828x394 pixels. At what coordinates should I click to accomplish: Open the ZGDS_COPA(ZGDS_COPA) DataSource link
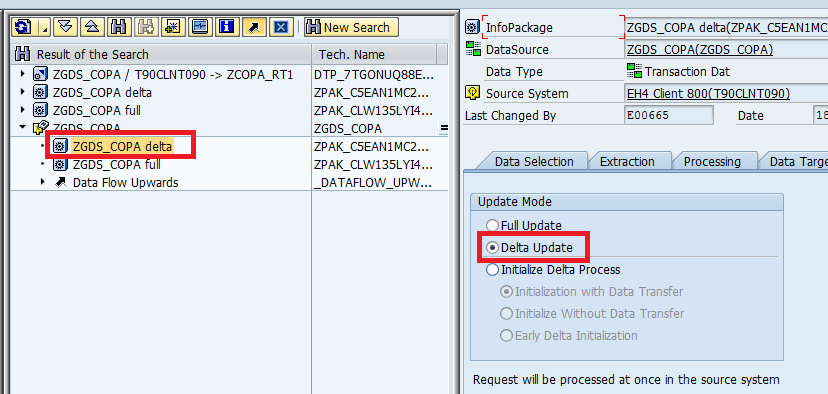tap(700, 50)
